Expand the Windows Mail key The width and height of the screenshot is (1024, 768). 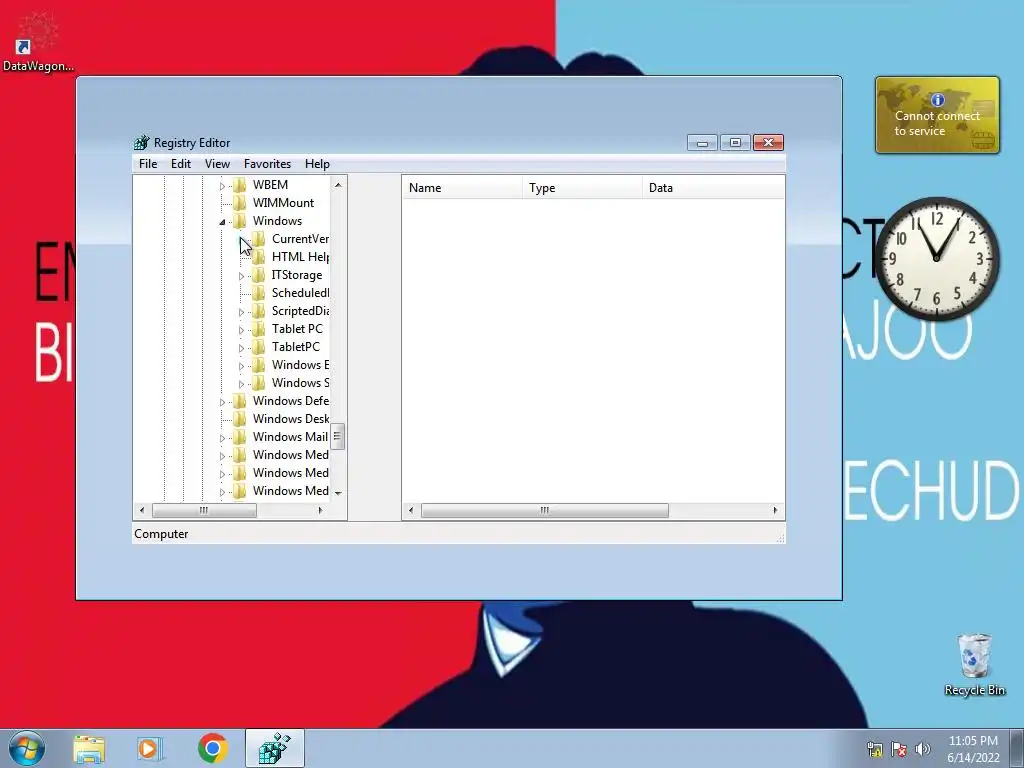tap(222, 438)
